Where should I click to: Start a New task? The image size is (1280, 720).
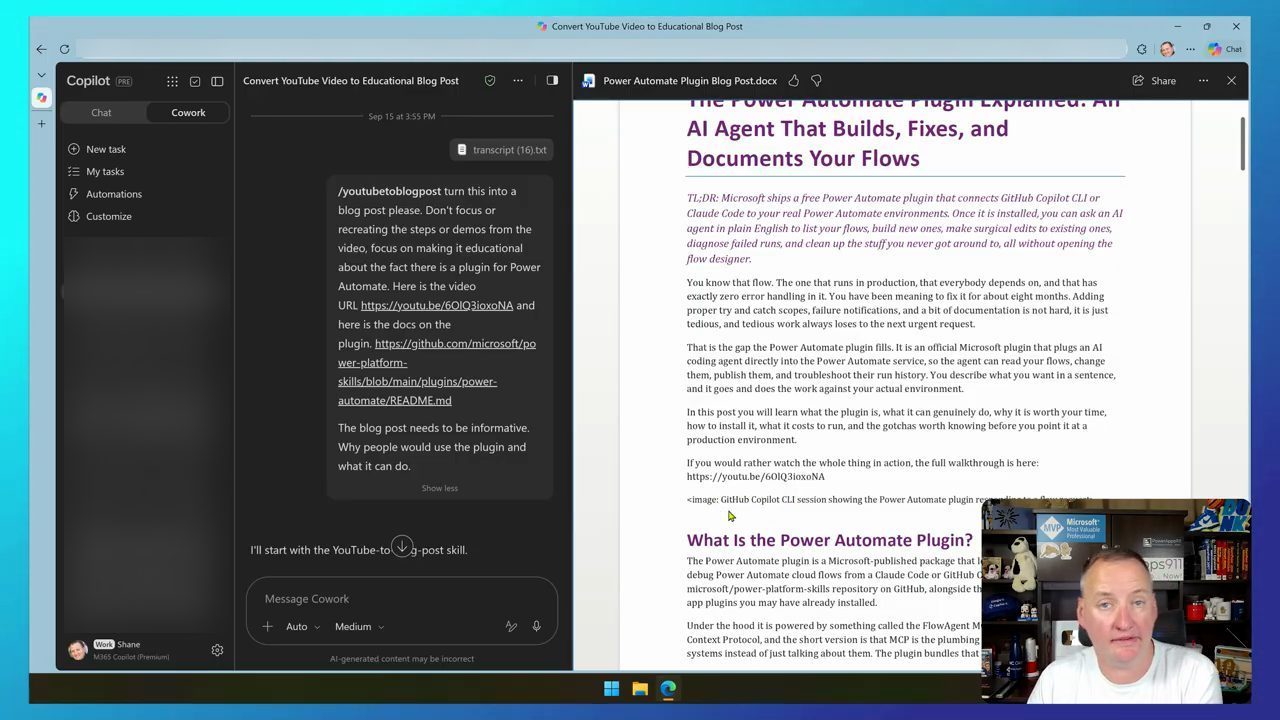point(97,149)
